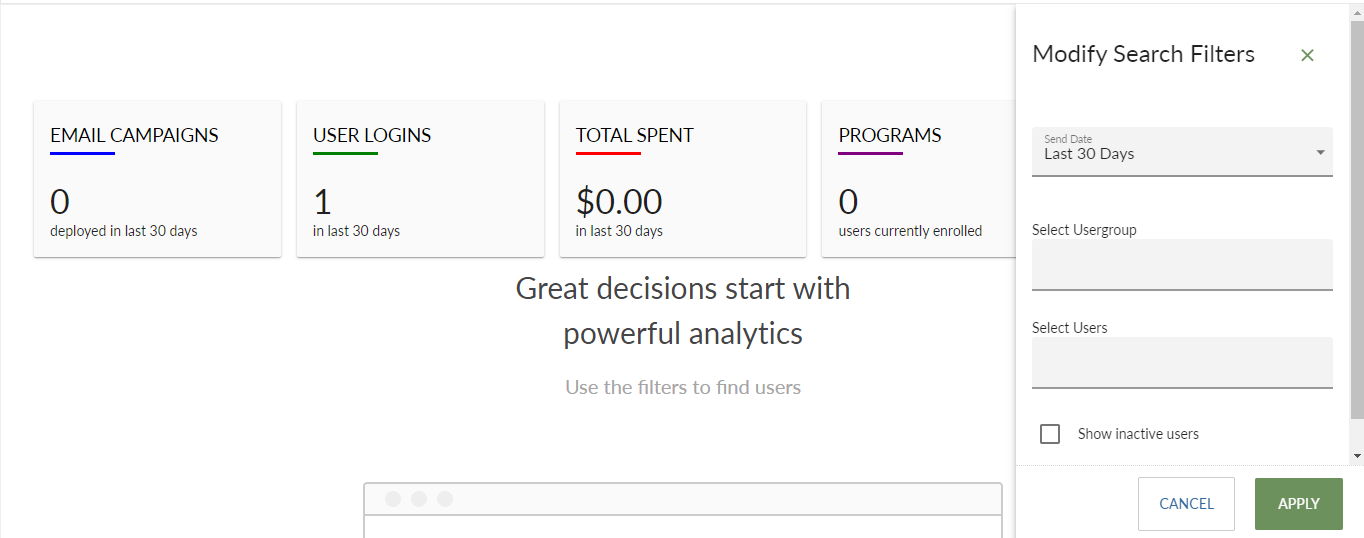Click the $0.00 total spent amount
Image resolution: width=1364 pixels, height=538 pixels.
(619, 202)
